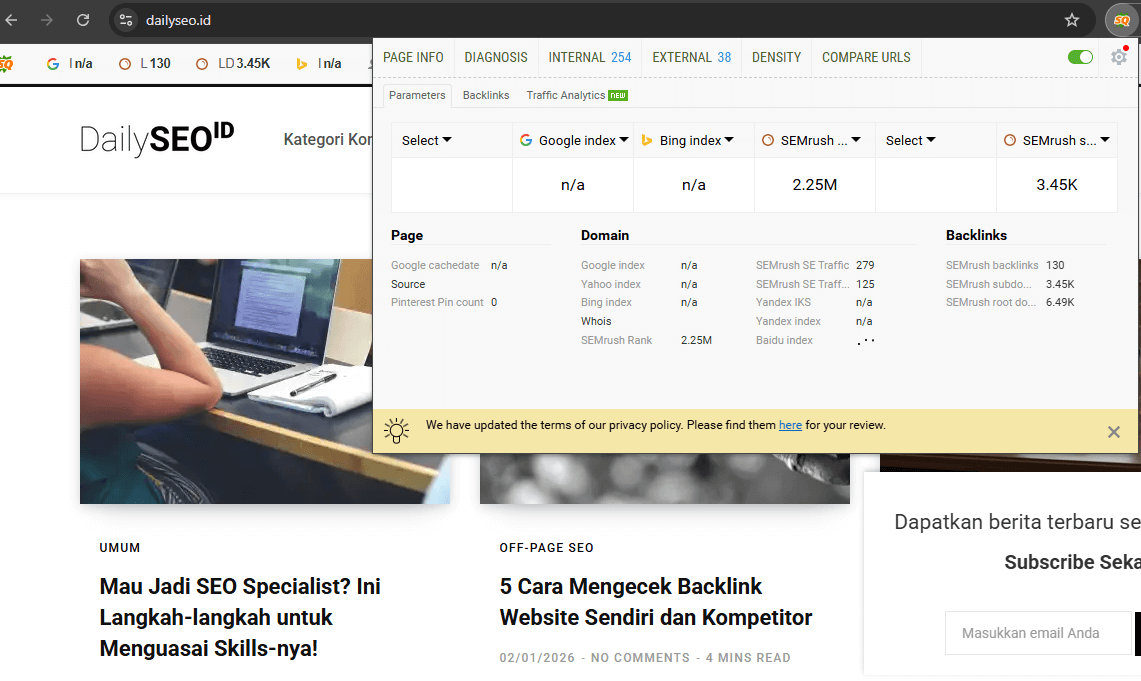Click SEMrush backlinks value 130

(x=1055, y=265)
